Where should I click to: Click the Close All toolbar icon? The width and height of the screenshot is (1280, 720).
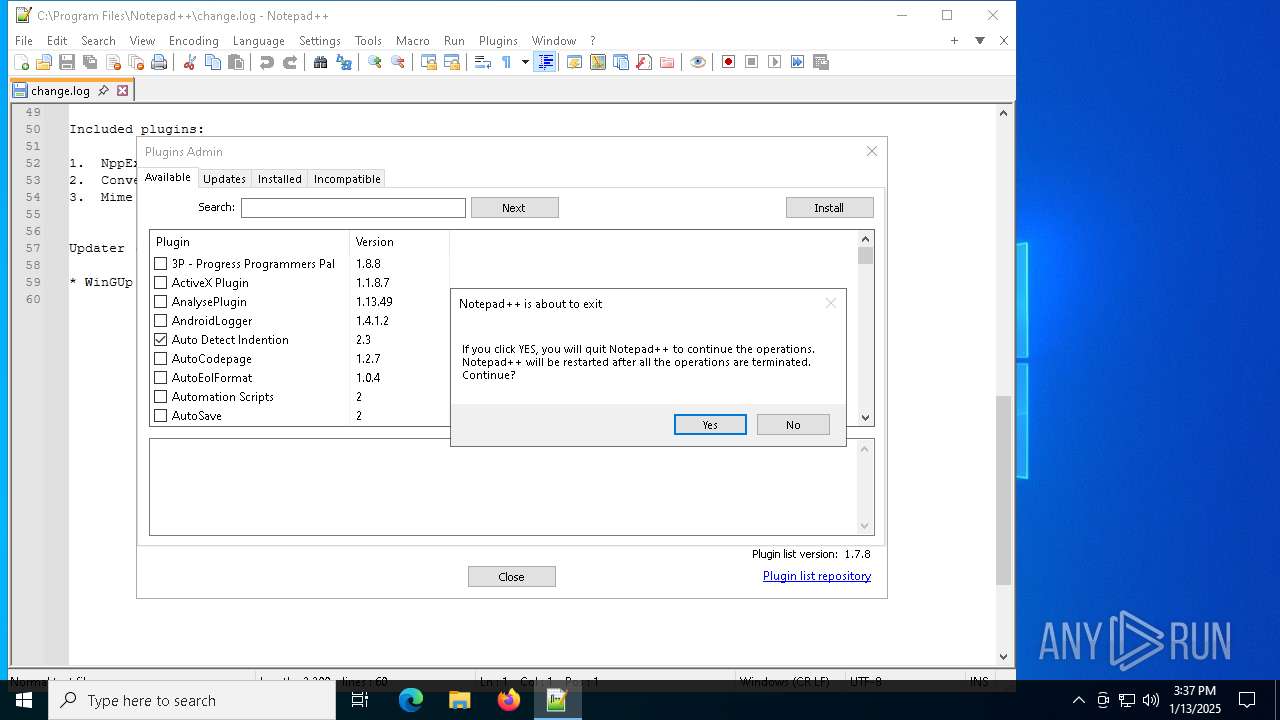[x=136, y=62]
